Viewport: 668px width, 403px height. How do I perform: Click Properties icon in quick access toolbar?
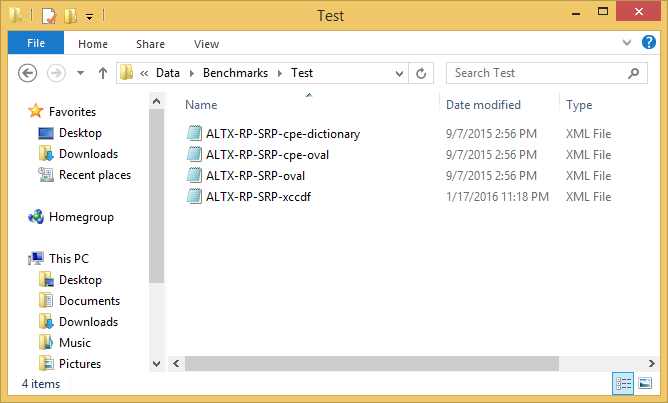[x=49, y=16]
